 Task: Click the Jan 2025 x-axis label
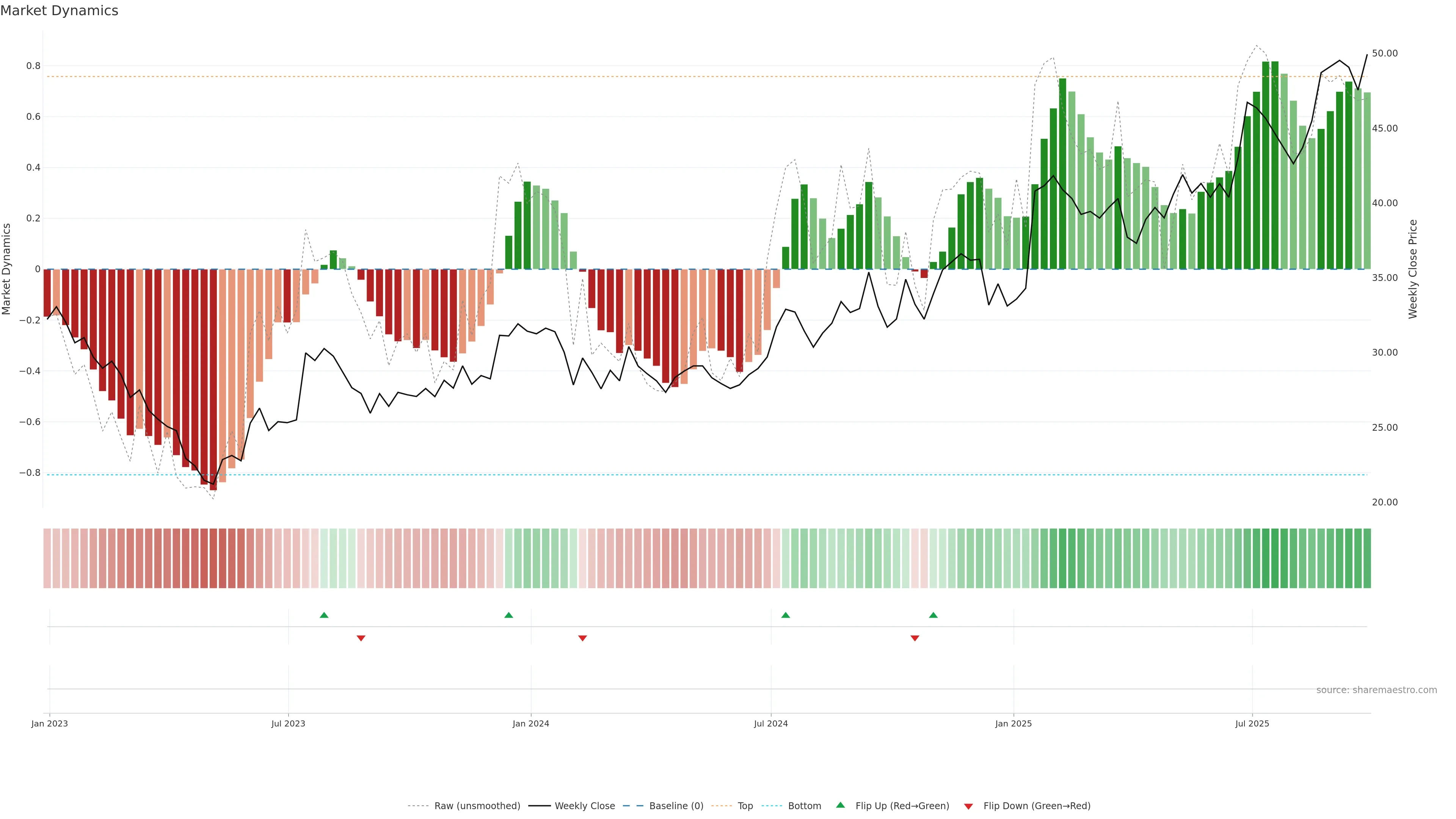[1014, 723]
